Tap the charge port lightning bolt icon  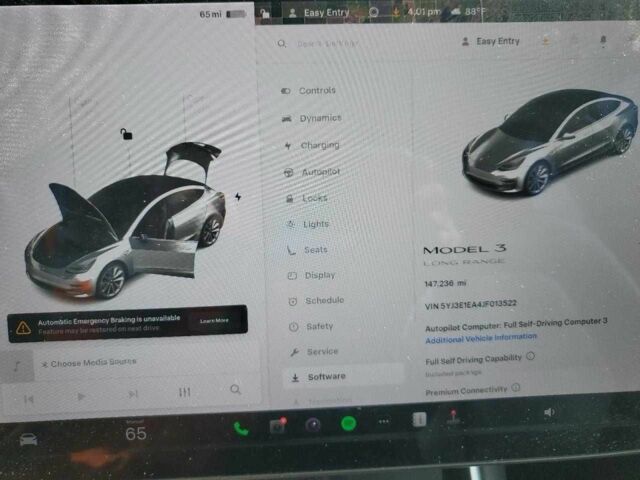[238, 197]
